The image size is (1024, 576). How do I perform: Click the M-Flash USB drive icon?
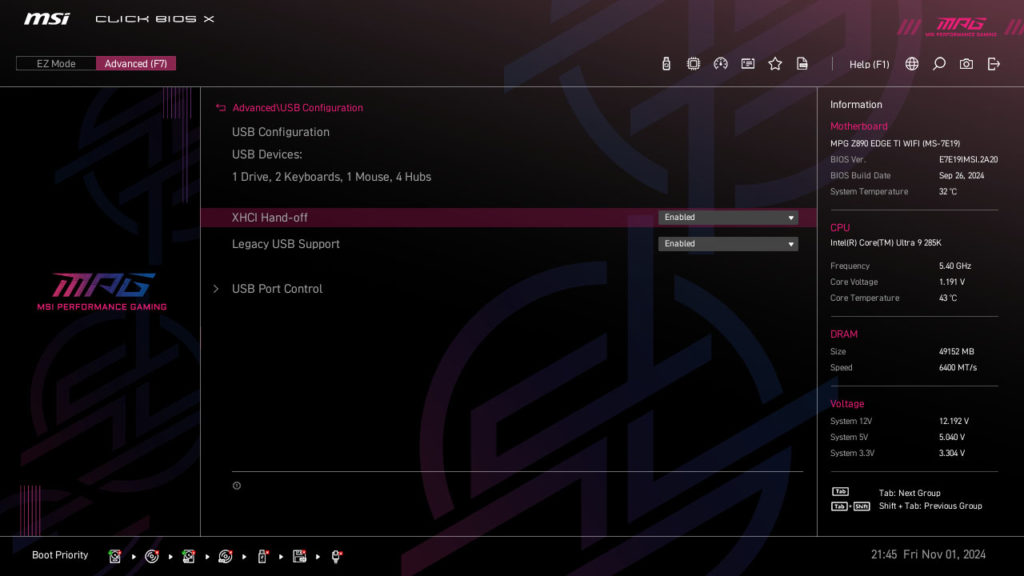coord(665,63)
